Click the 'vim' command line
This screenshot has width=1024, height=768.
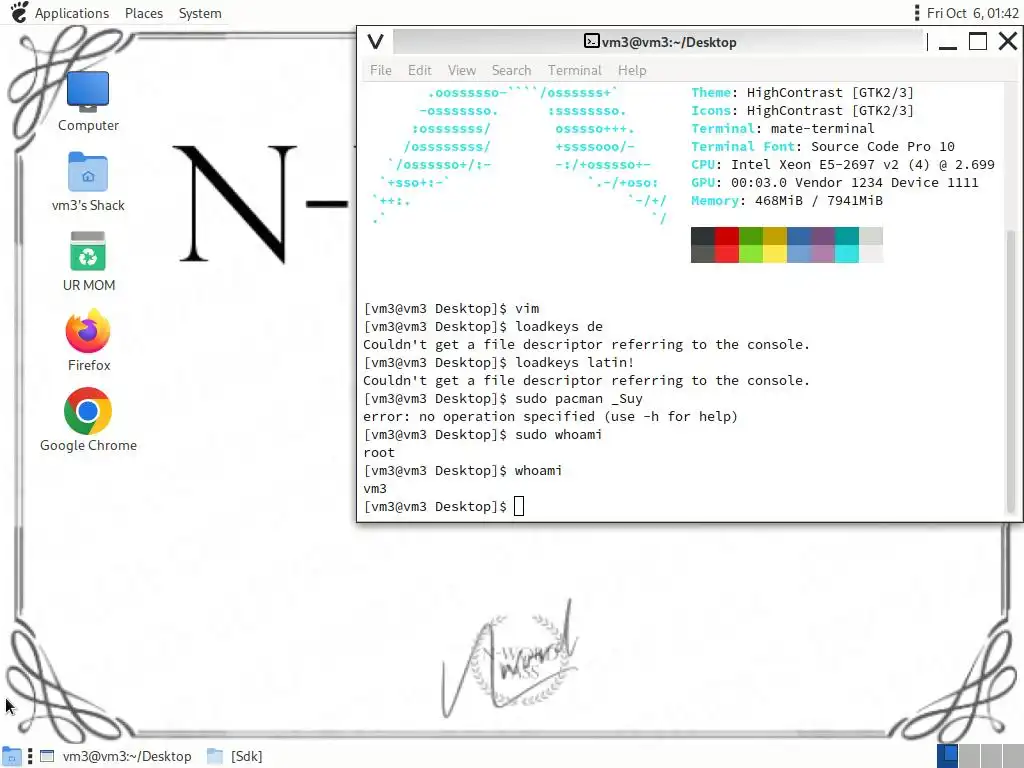(451, 308)
